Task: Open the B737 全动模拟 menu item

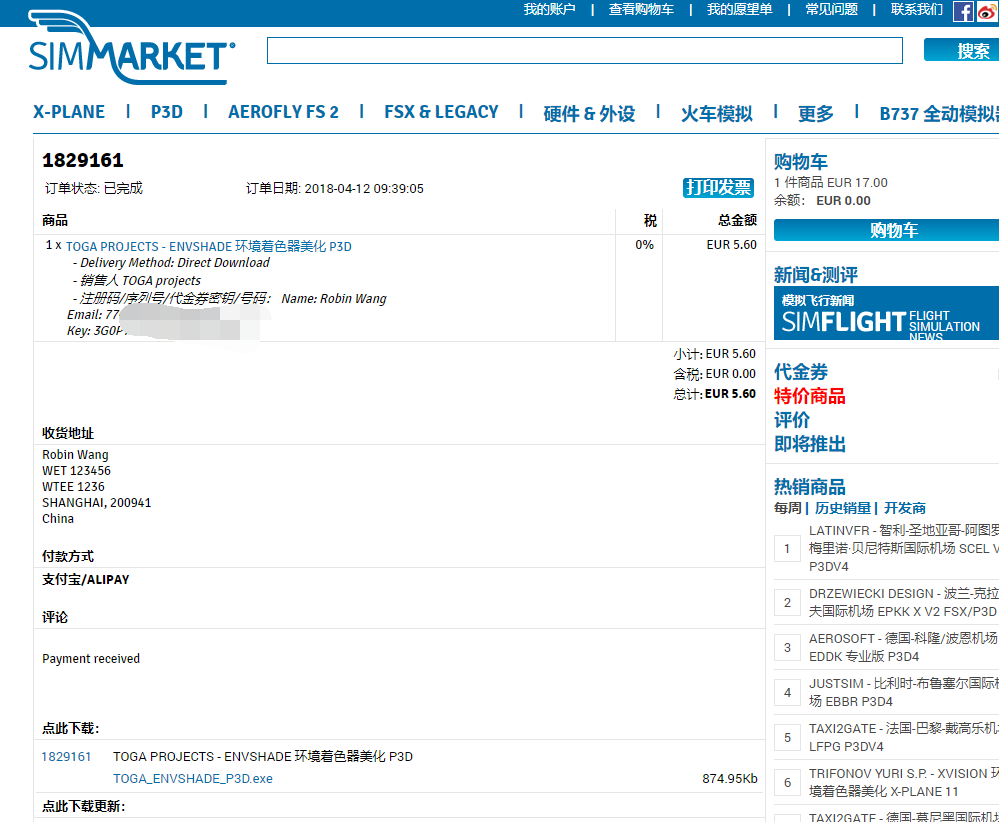Action: pos(939,113)
